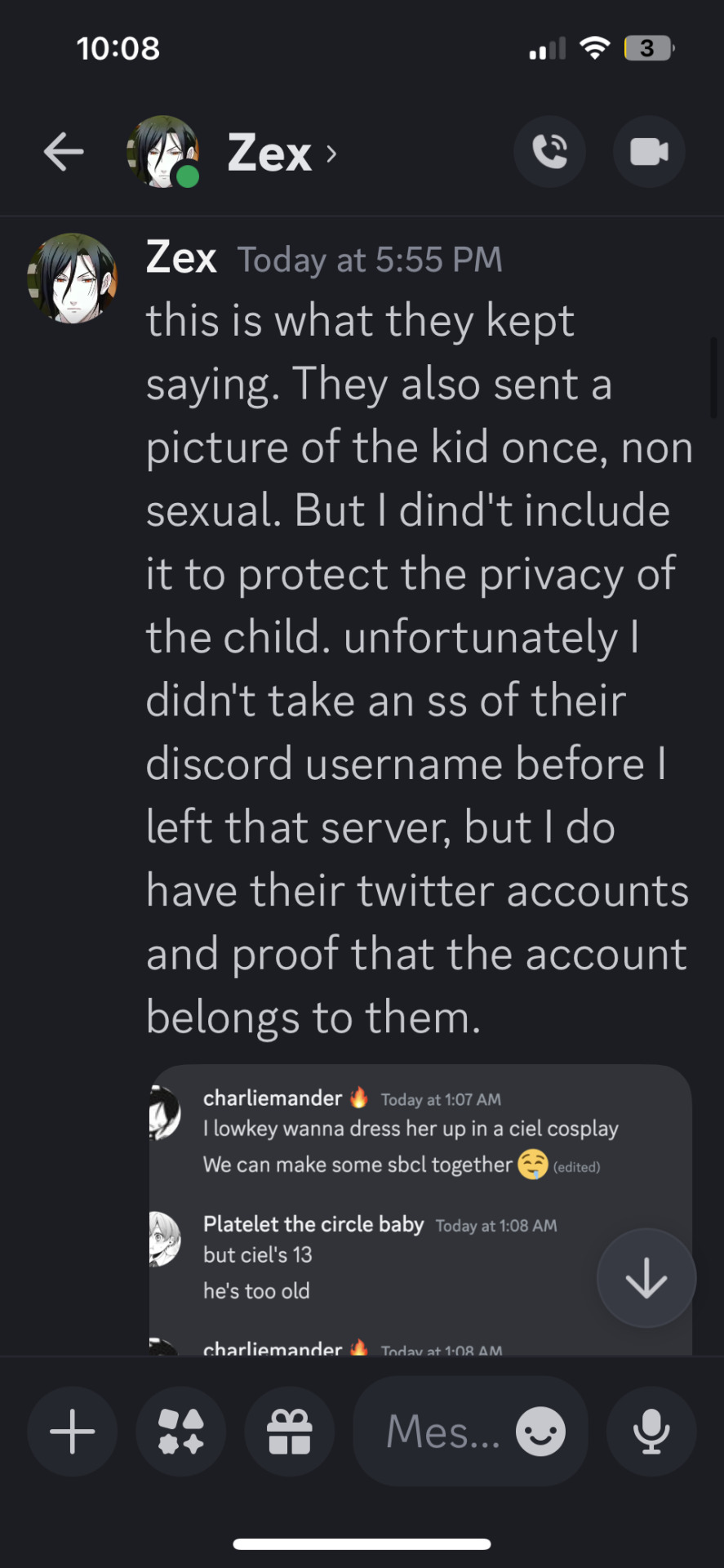Image resolution: width=724 pixels, height=1568 pixels.
Task: Tap the Zex title in header
Action: pyautogui.click(x=269, y=154)
